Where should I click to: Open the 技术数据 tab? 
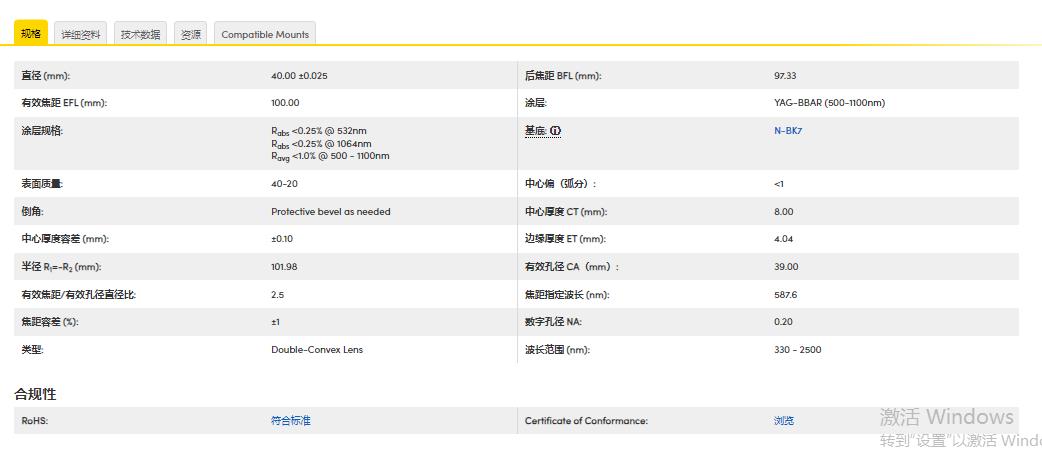coord(140,34)
